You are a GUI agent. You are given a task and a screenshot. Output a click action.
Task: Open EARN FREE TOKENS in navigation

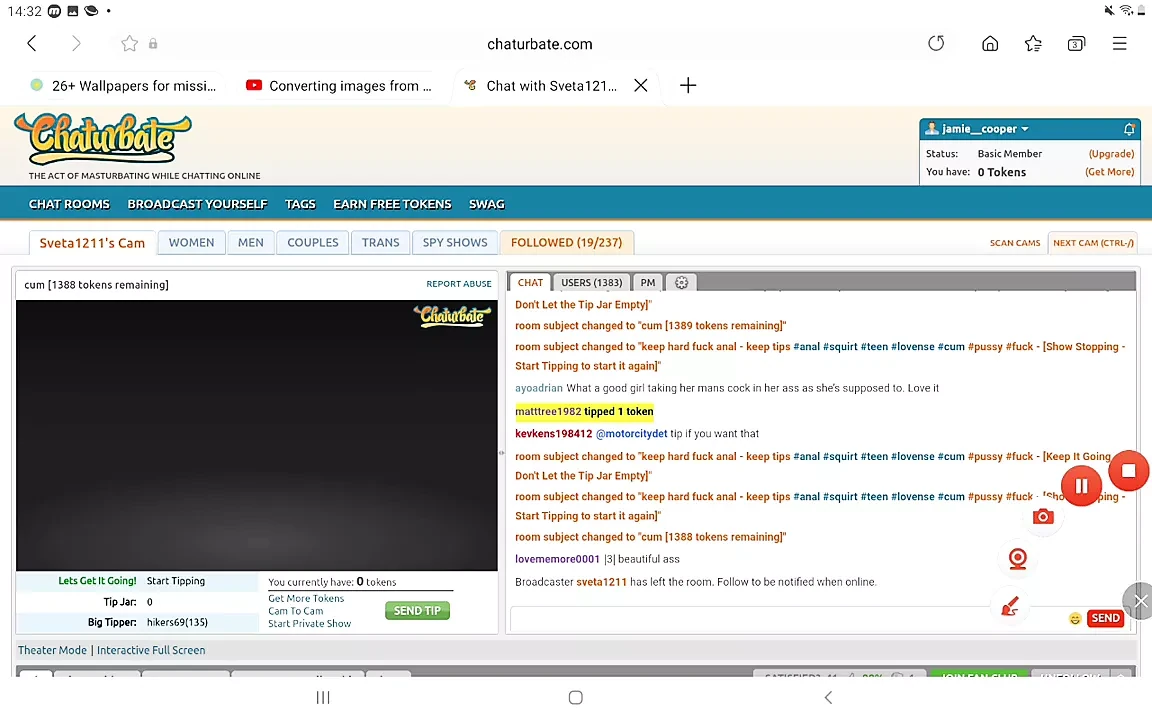pyautogui.click(x=392, y=204)
